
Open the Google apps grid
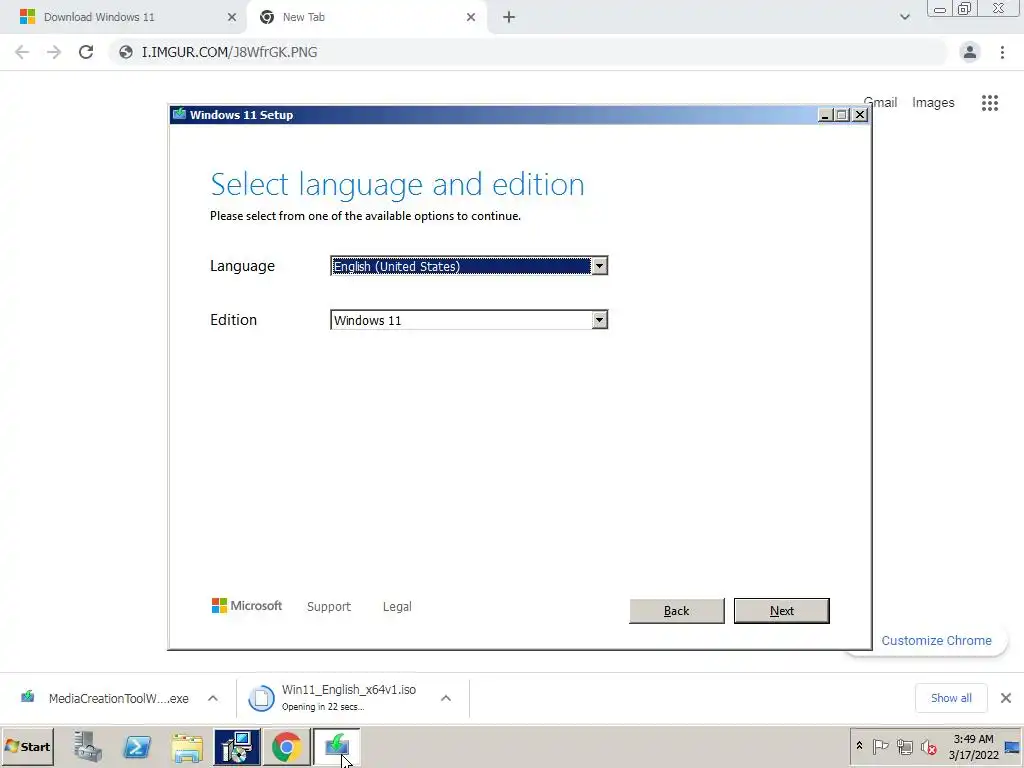tap(990, 103)
